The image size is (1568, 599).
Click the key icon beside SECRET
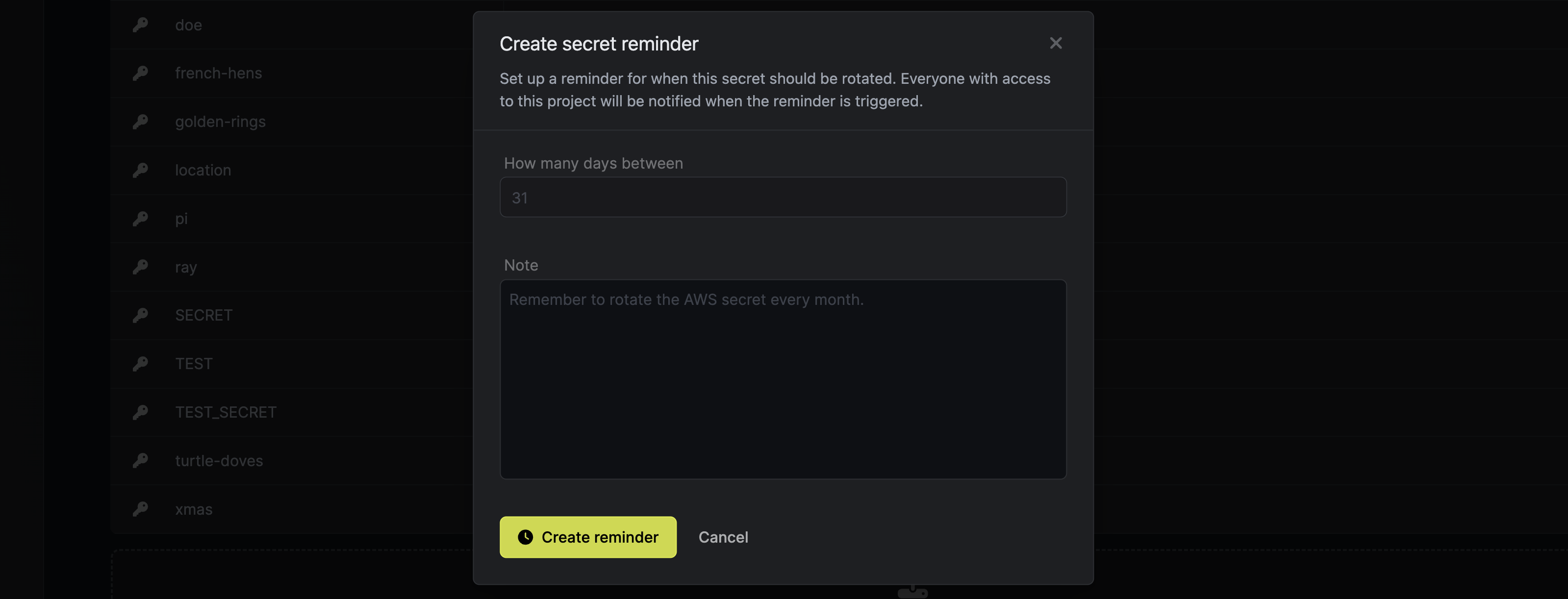[141, 315]
